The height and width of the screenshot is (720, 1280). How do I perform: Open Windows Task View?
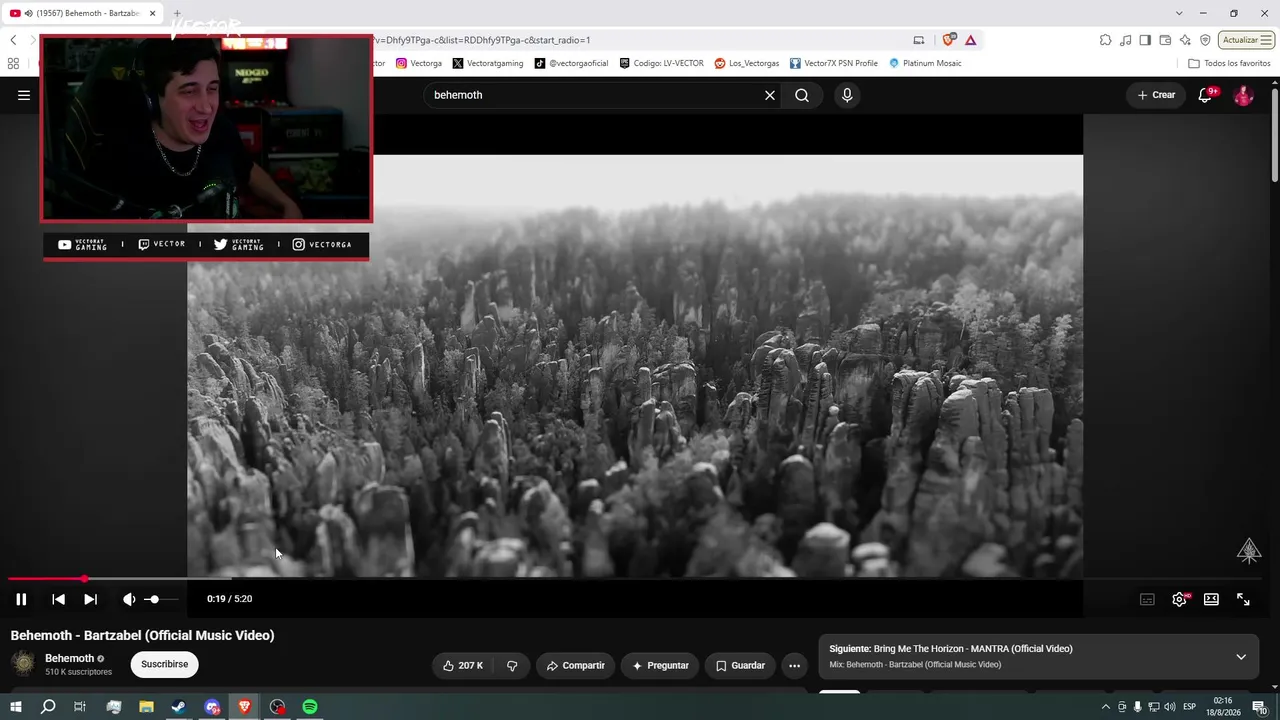(x=80, y=707)
